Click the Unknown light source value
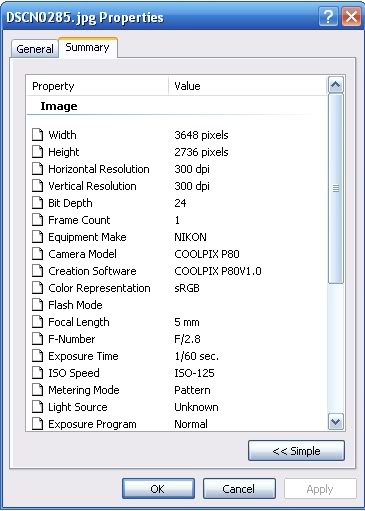This screenshot has height=511, width=365. [x=196, y=407]
